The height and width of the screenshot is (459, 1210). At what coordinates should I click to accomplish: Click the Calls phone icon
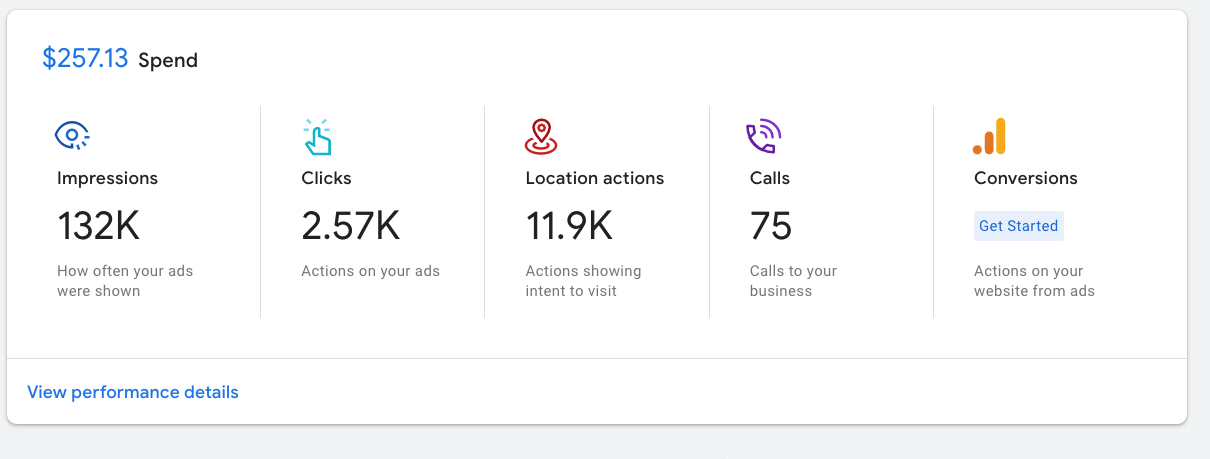click(x=764, y=137)
